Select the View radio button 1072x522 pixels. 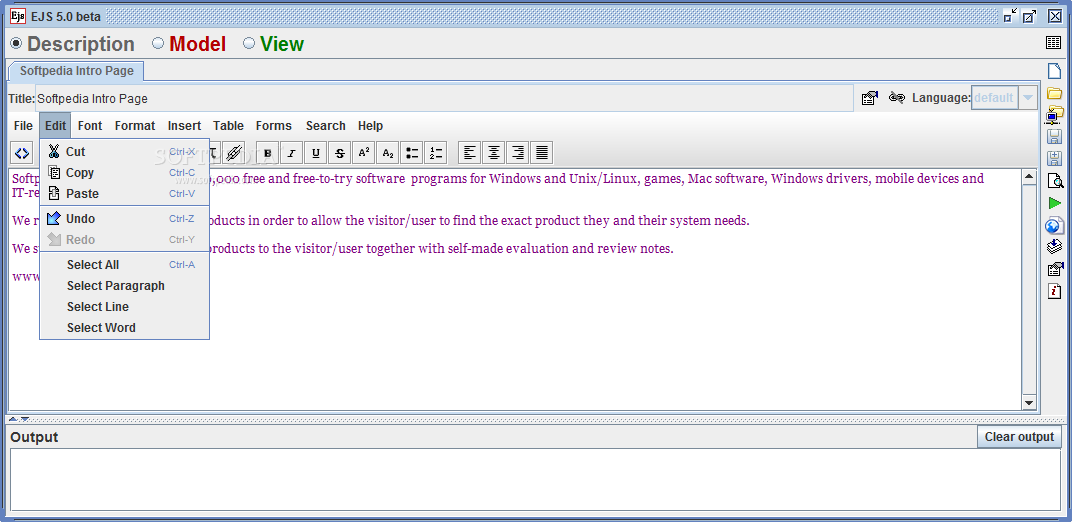(x=249, y=44)
